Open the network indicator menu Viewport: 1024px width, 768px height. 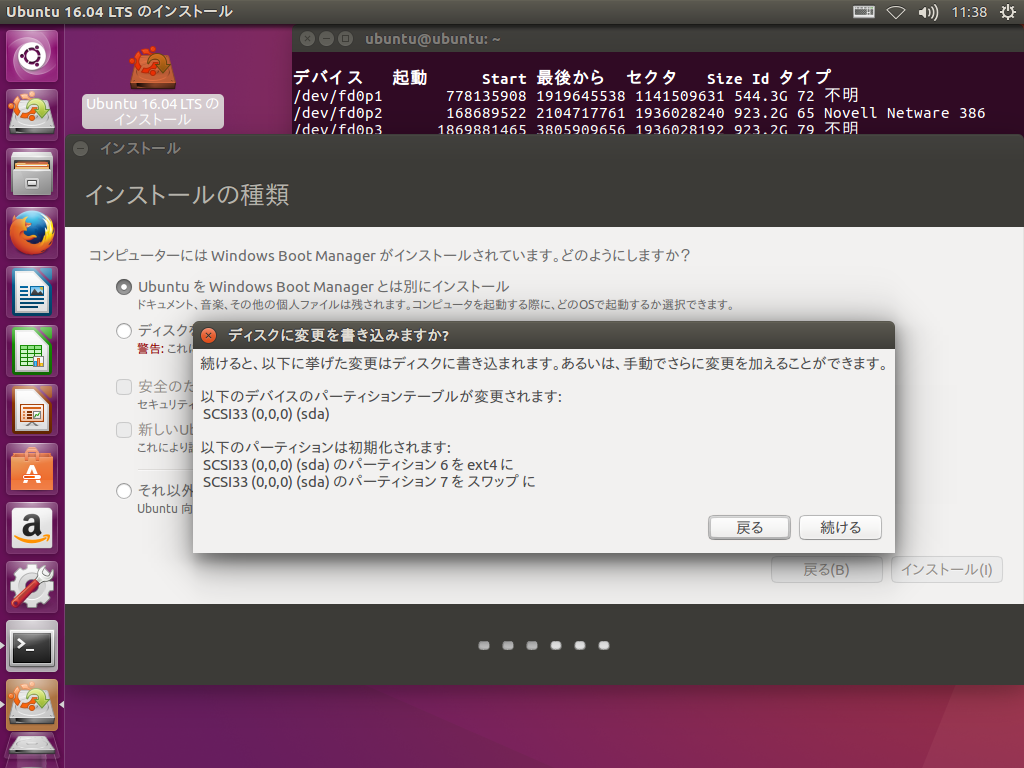tap(896, 12)
